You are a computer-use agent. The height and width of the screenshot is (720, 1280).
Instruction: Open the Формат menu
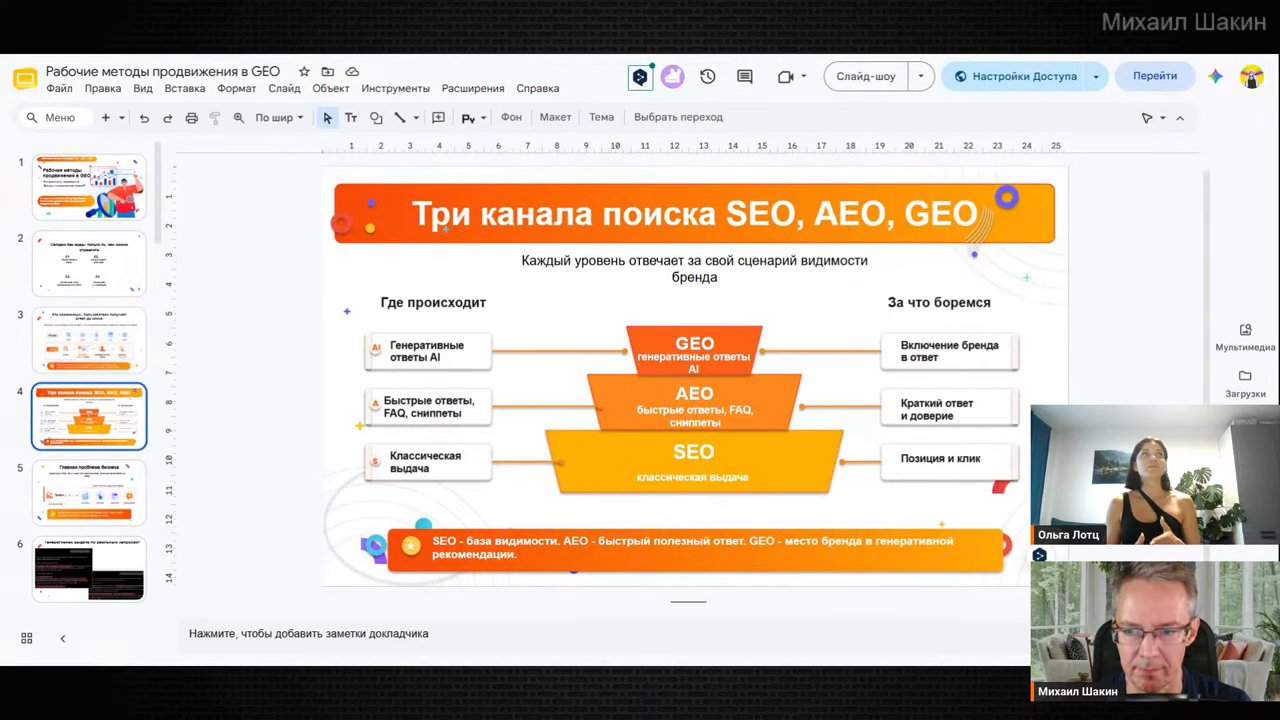(237, 89)
